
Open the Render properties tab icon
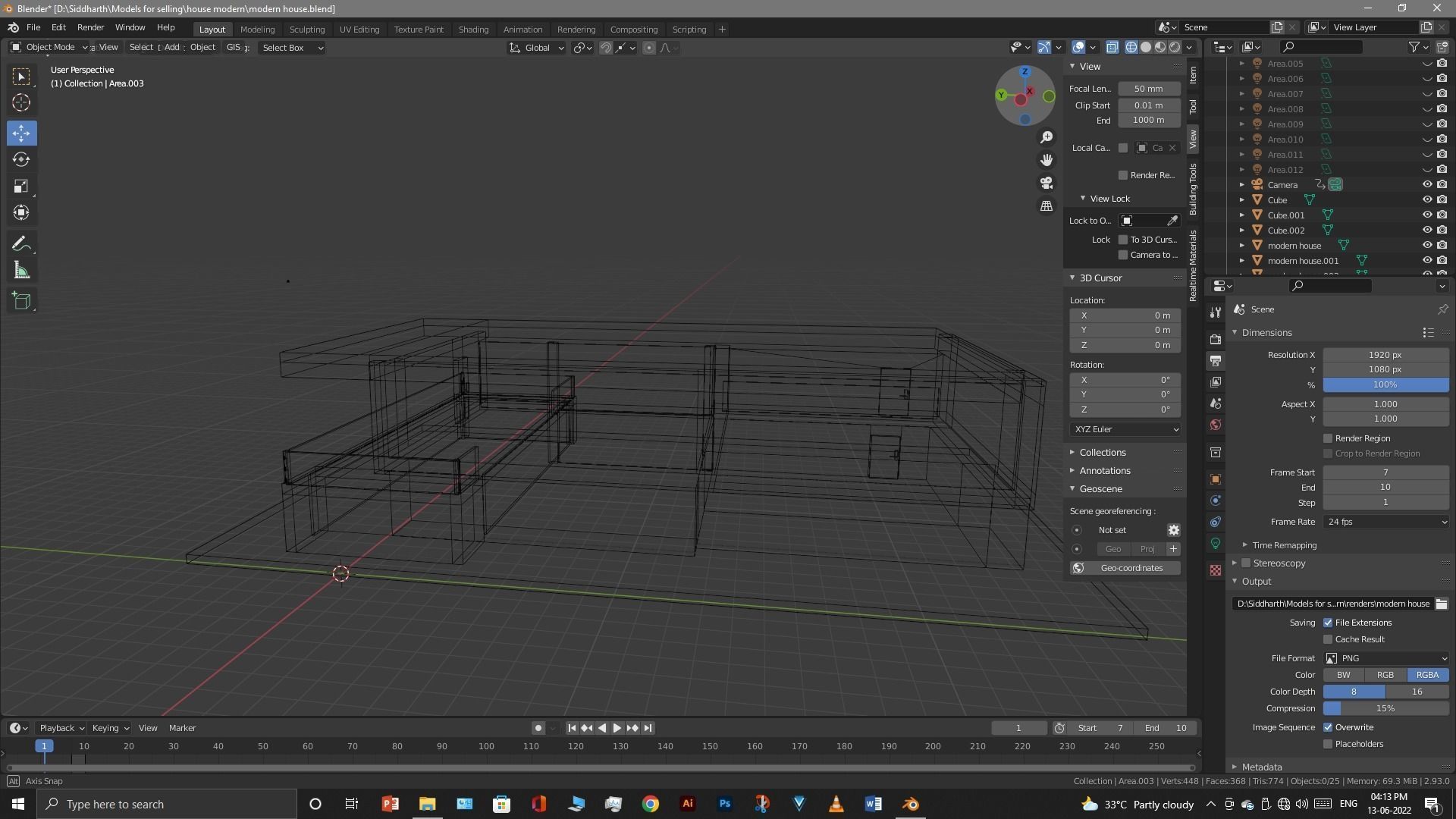[1216, 339]
